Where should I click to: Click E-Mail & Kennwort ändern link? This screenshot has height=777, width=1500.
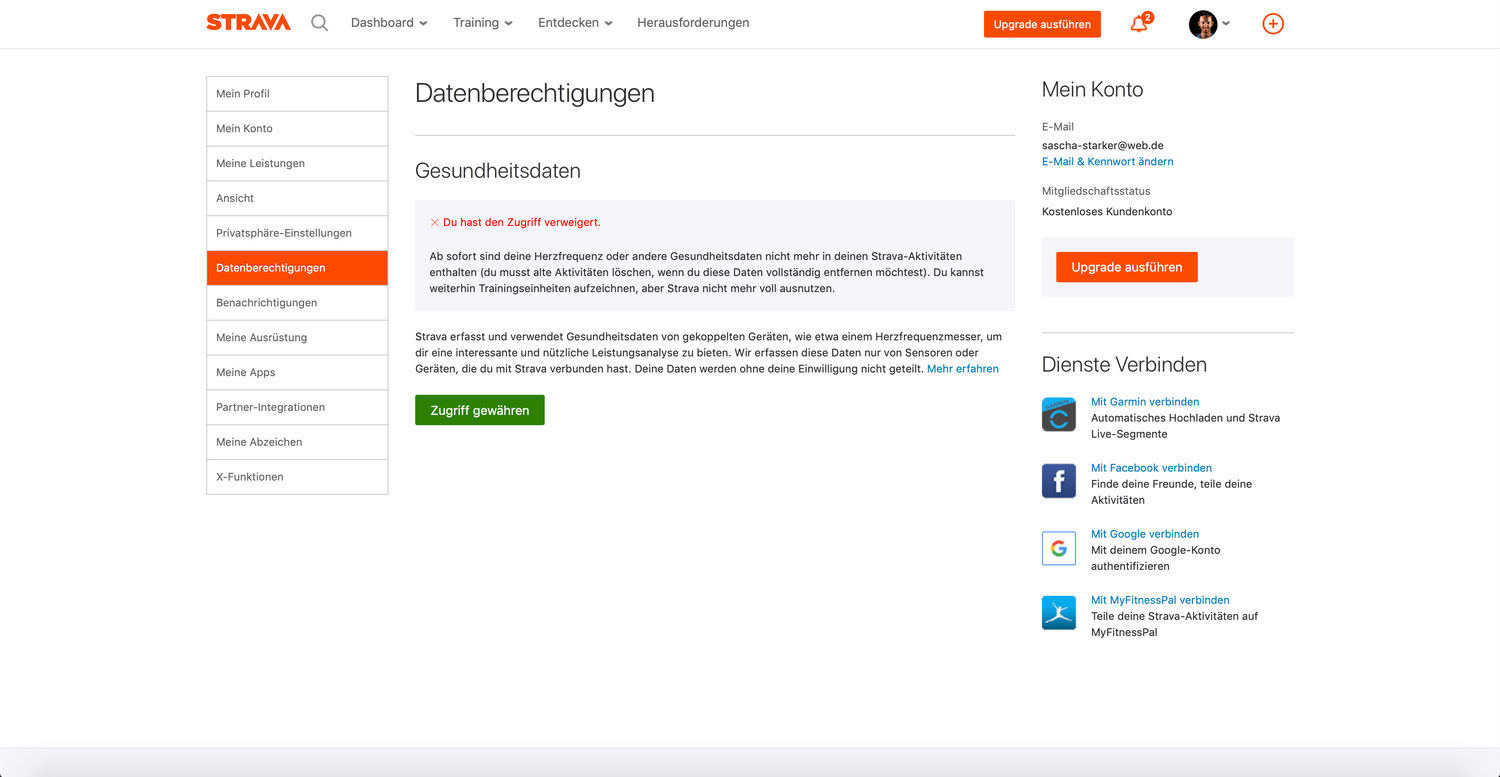[1108, 161]
